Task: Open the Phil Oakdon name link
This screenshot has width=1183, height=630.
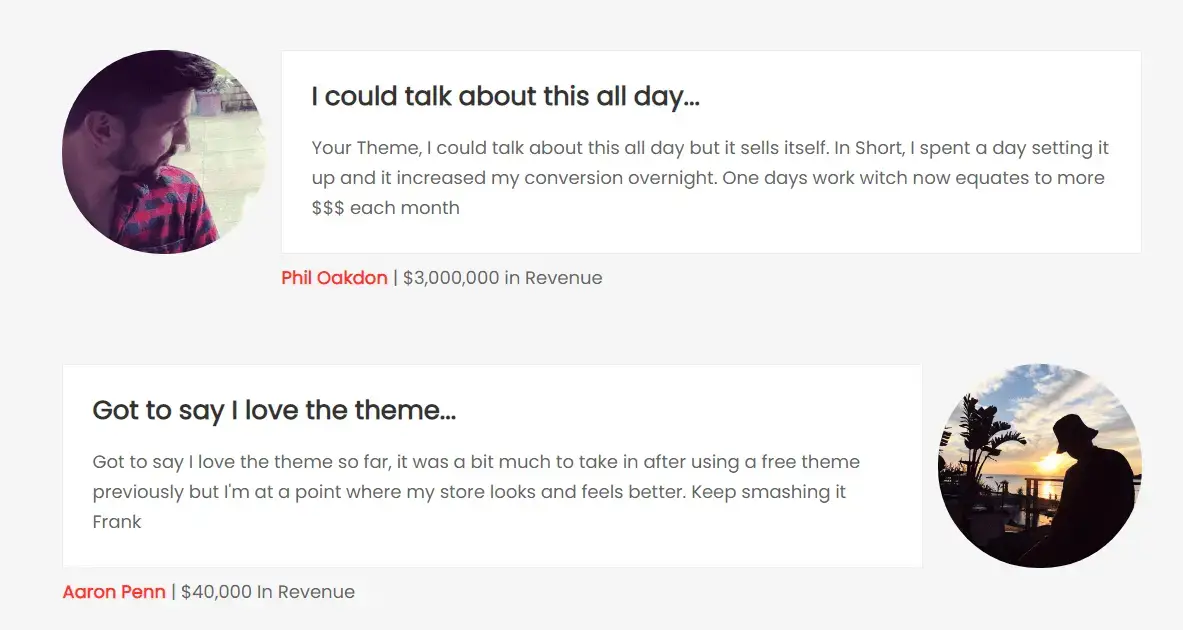Action: coord(334,278)
